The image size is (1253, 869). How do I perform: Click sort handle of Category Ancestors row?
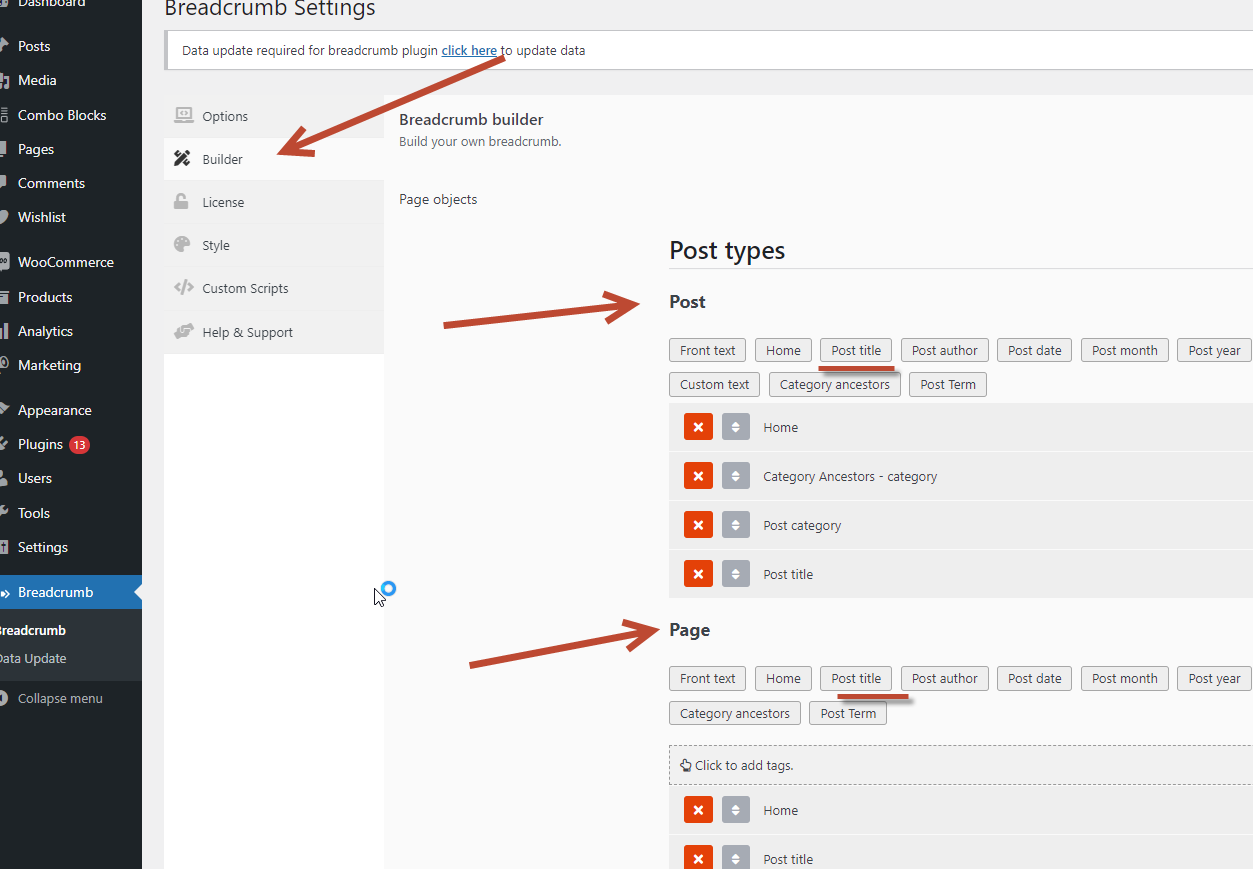(736, 476)
